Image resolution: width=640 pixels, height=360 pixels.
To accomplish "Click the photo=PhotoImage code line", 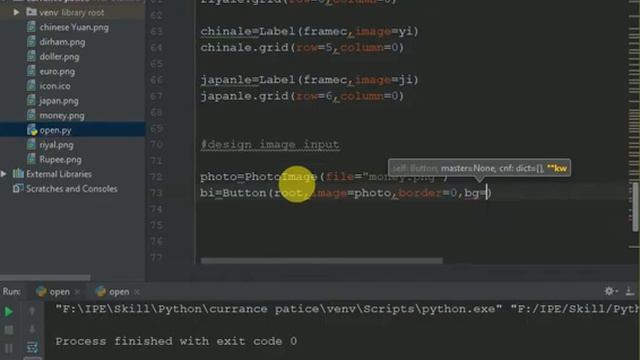I will (324, 177).
